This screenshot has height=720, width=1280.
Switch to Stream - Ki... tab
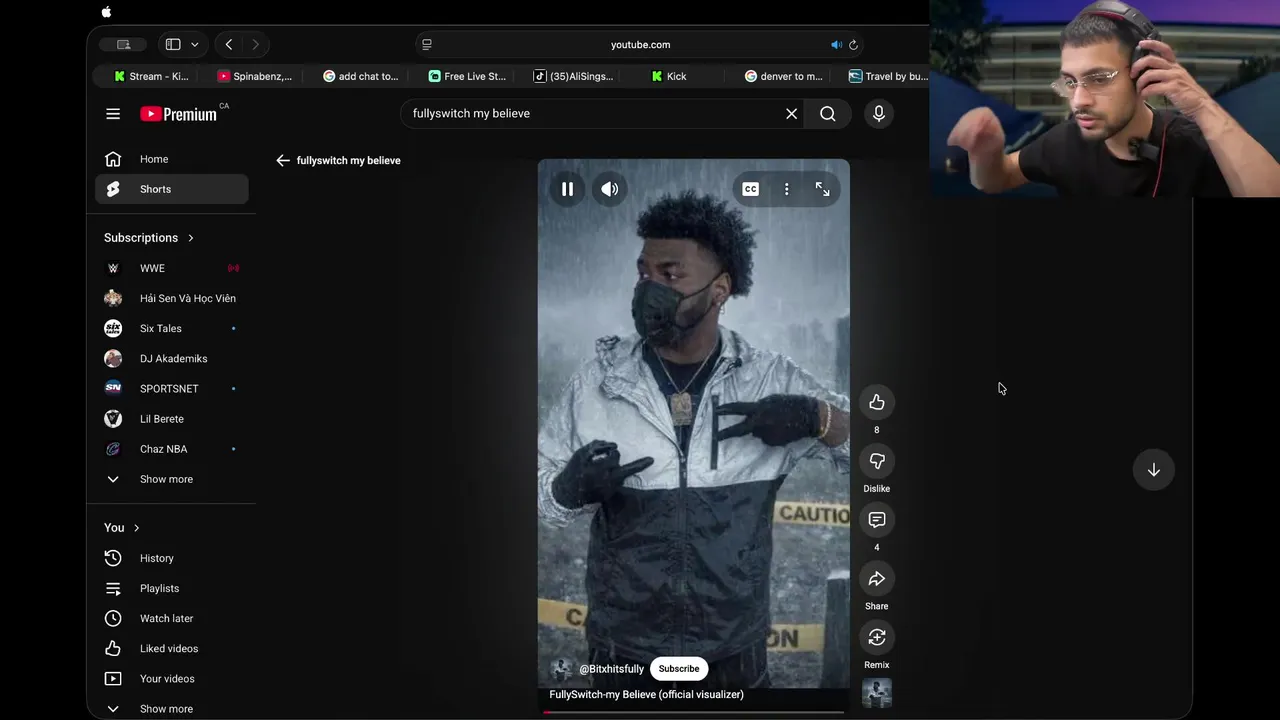click(x=151, y=76)
